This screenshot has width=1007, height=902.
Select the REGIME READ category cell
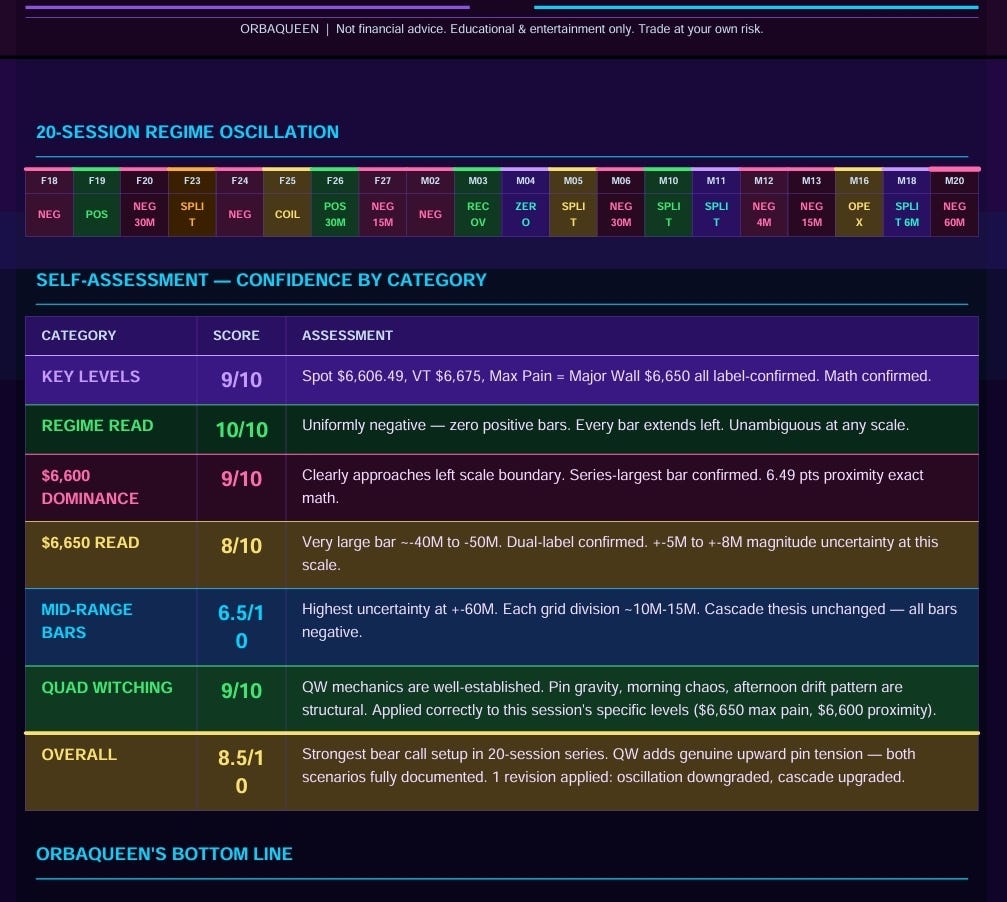click(x=111, y=429)
